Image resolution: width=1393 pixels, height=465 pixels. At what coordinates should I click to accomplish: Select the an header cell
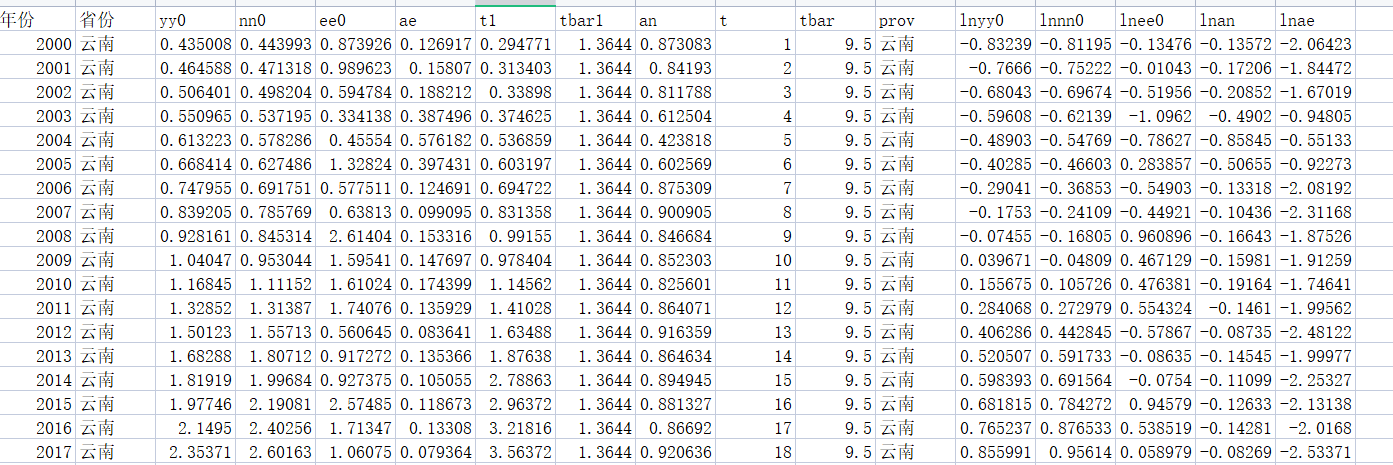(x=676, y=20)
